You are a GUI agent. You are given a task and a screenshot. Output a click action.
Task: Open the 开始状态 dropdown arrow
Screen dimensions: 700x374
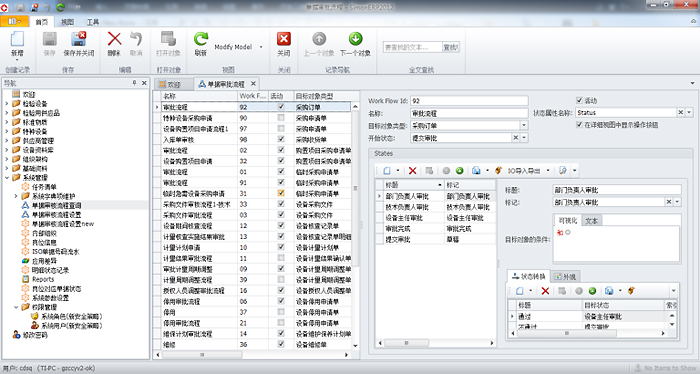pos(524,138)
